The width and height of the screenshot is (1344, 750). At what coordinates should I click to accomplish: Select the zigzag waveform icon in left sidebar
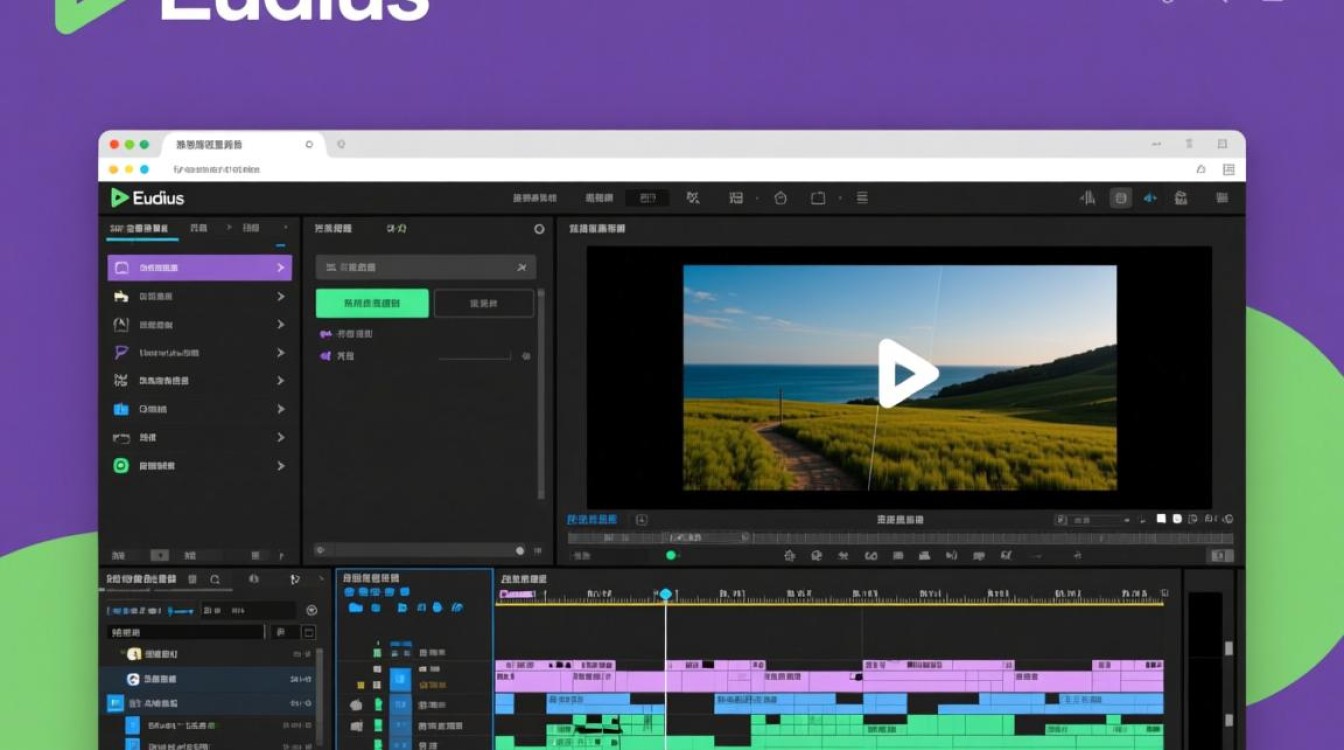pos(121,381)
